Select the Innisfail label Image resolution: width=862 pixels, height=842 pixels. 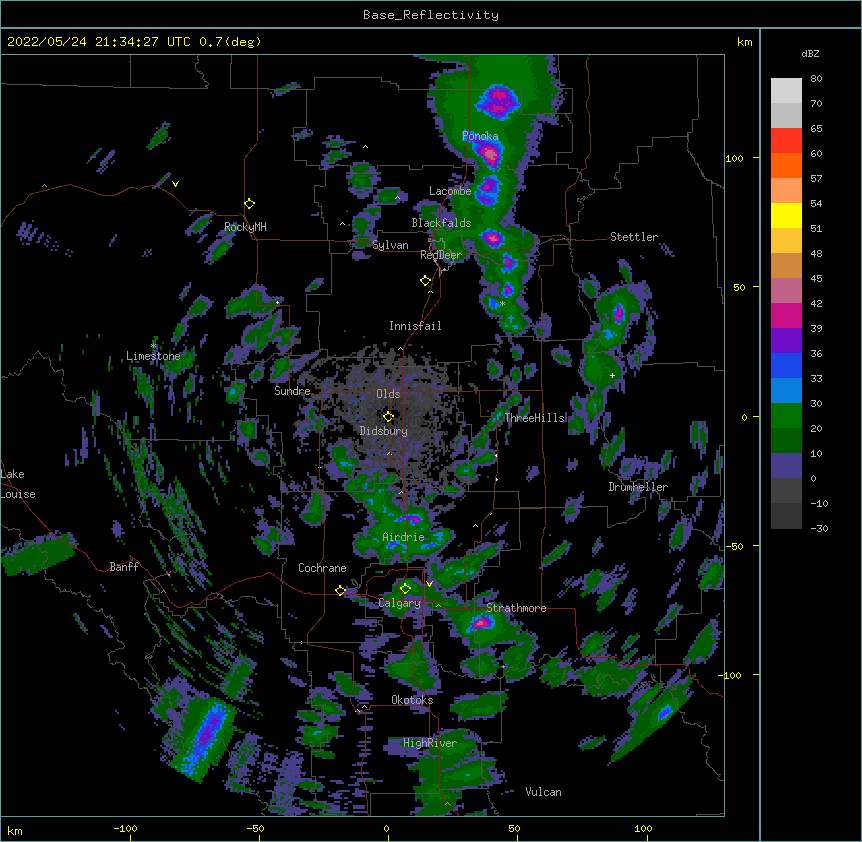coord(415,326)
